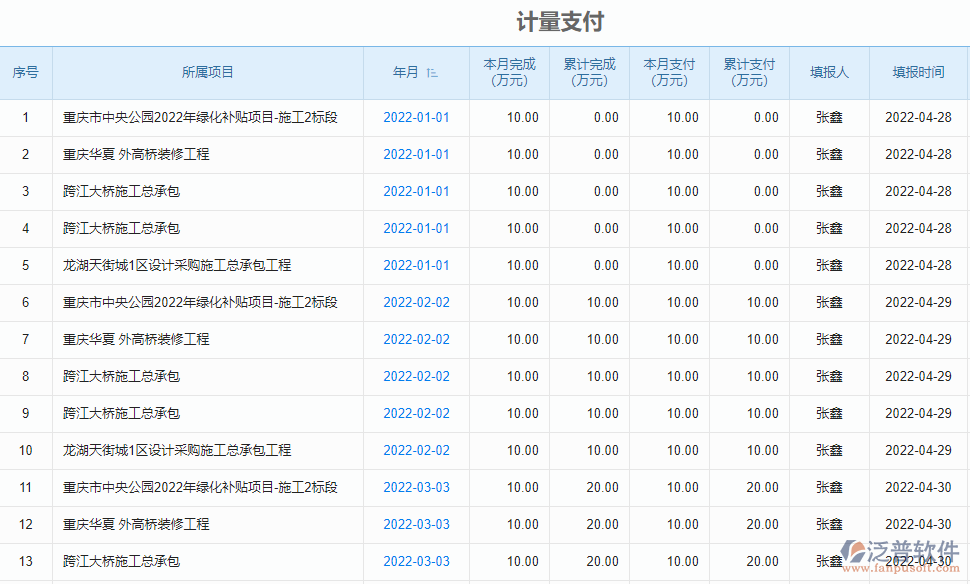
Task: Select the 本月支付 (万元) column header
Action: [x=669, y=73]
